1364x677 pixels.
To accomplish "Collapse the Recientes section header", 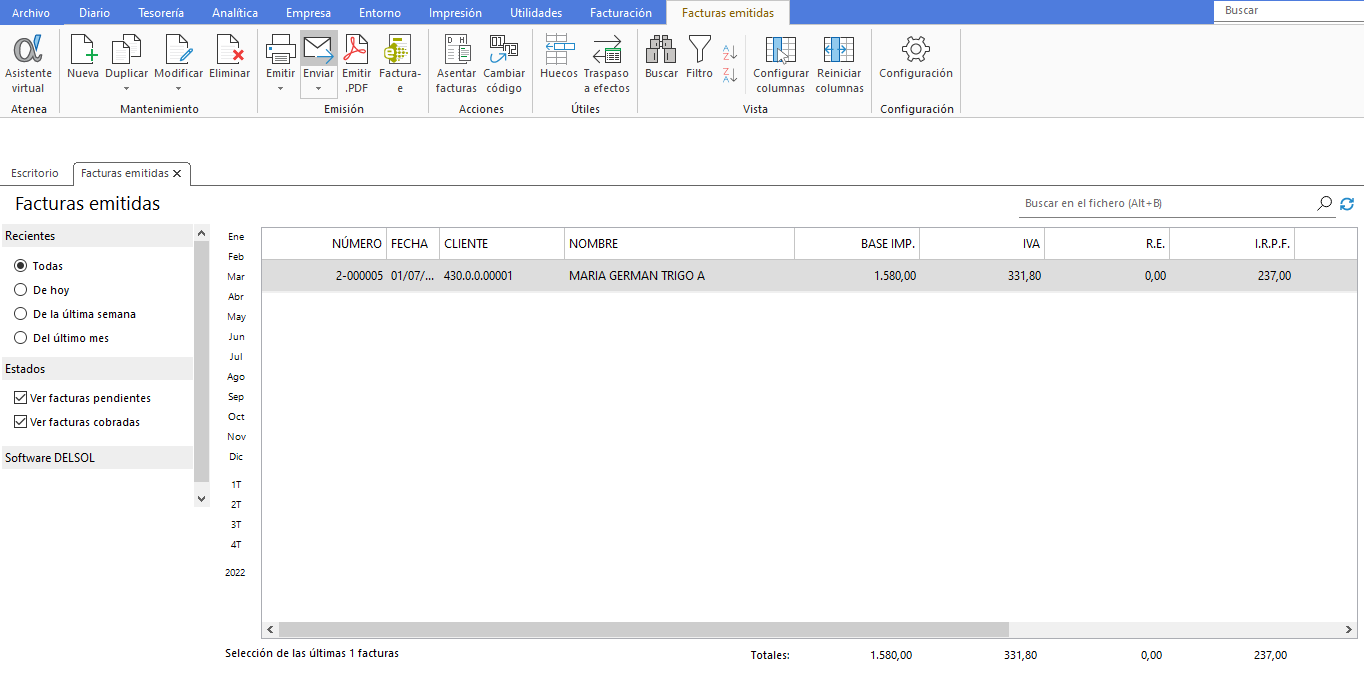I will pos(97,236).
